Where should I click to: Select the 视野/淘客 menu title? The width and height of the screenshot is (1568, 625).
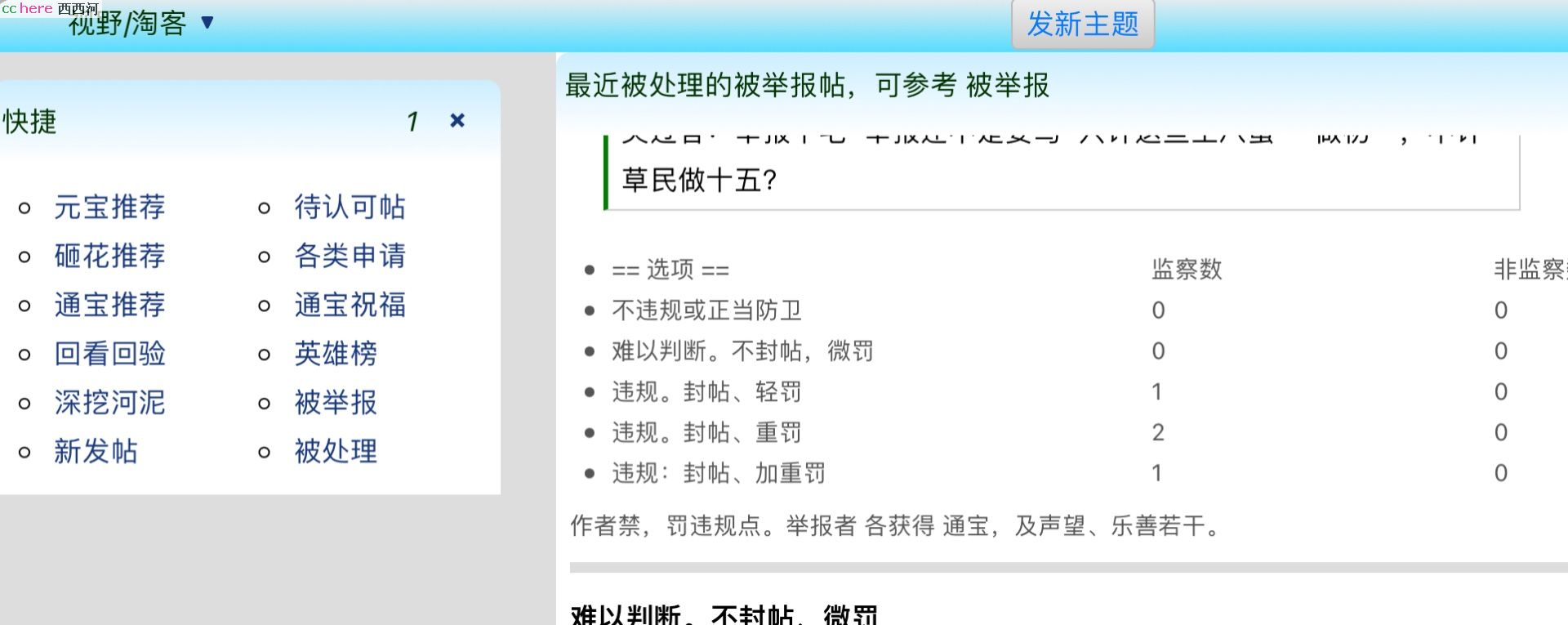click(127, 24)
